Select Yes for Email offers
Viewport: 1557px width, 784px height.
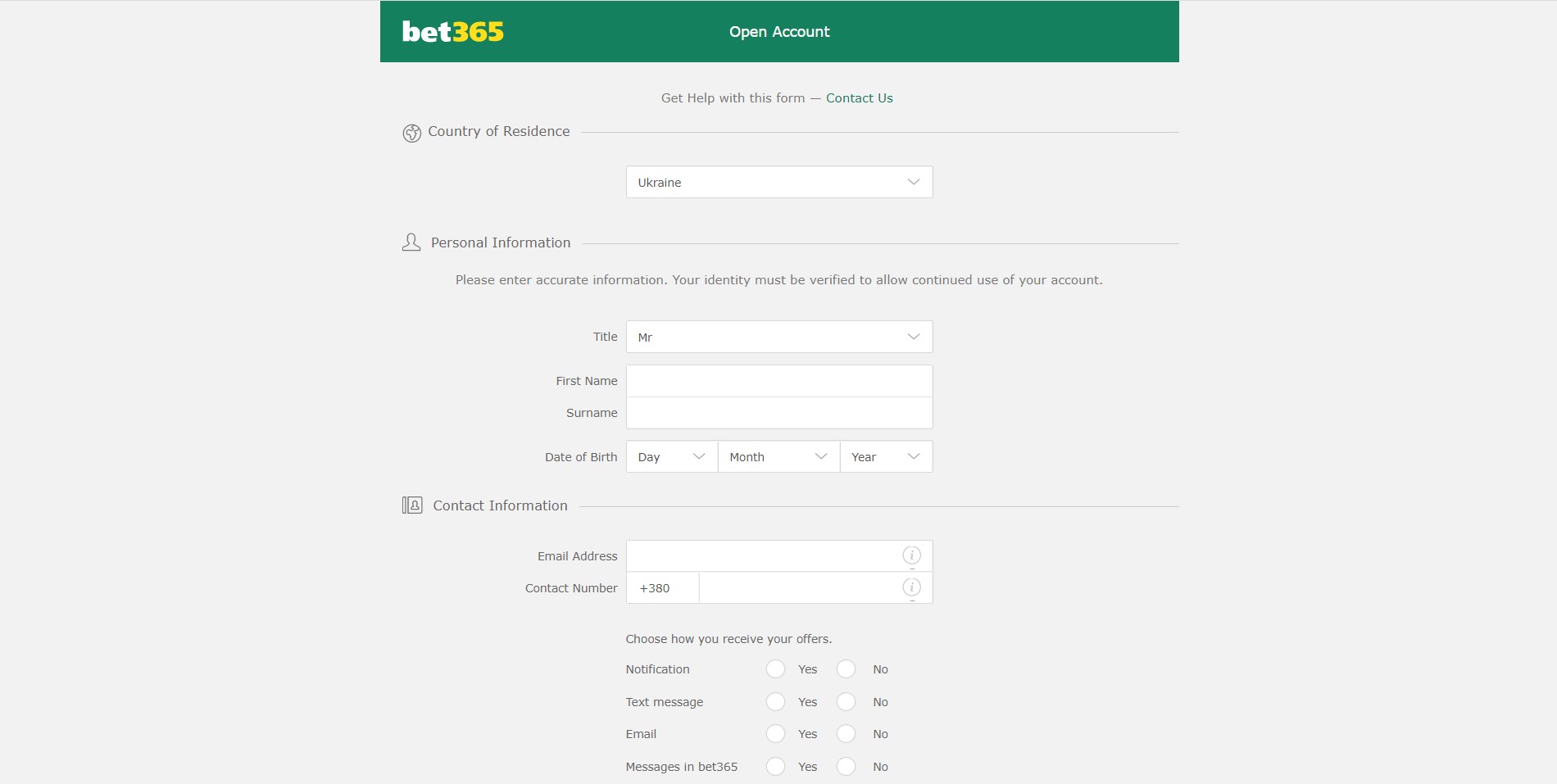click(x=775, y=734)
